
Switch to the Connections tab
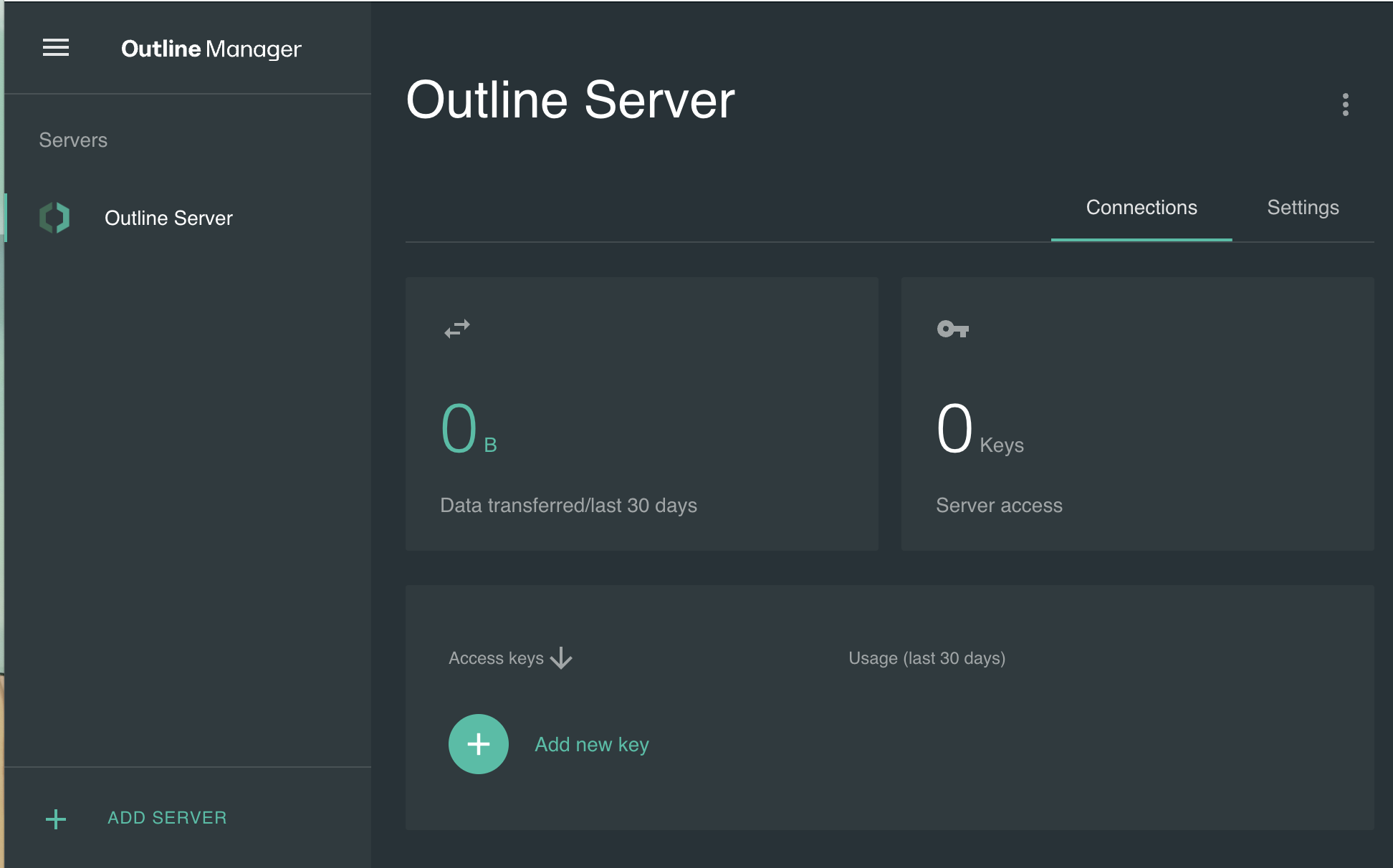click(x=1141, y=208)
